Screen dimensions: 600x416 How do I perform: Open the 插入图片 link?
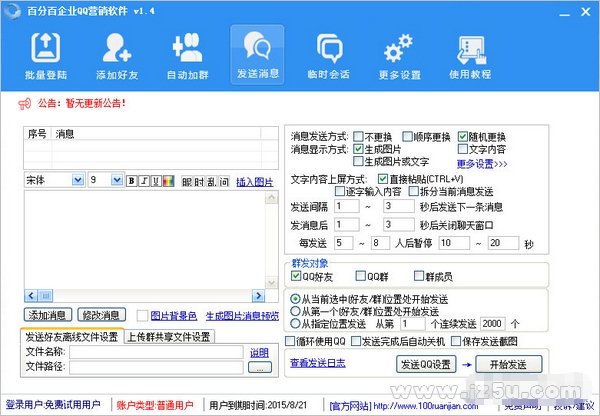click(x=254, y=182)
